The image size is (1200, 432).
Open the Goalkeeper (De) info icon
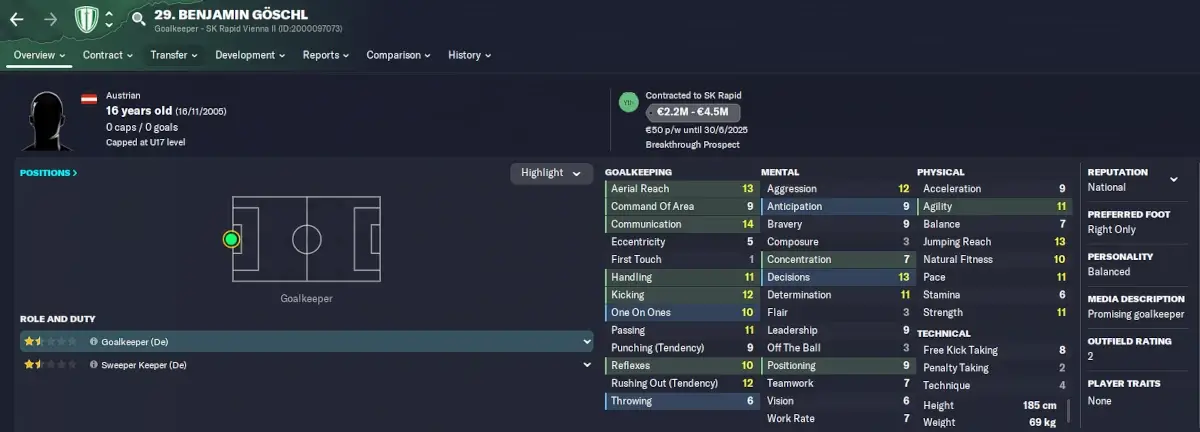point(93,342)
